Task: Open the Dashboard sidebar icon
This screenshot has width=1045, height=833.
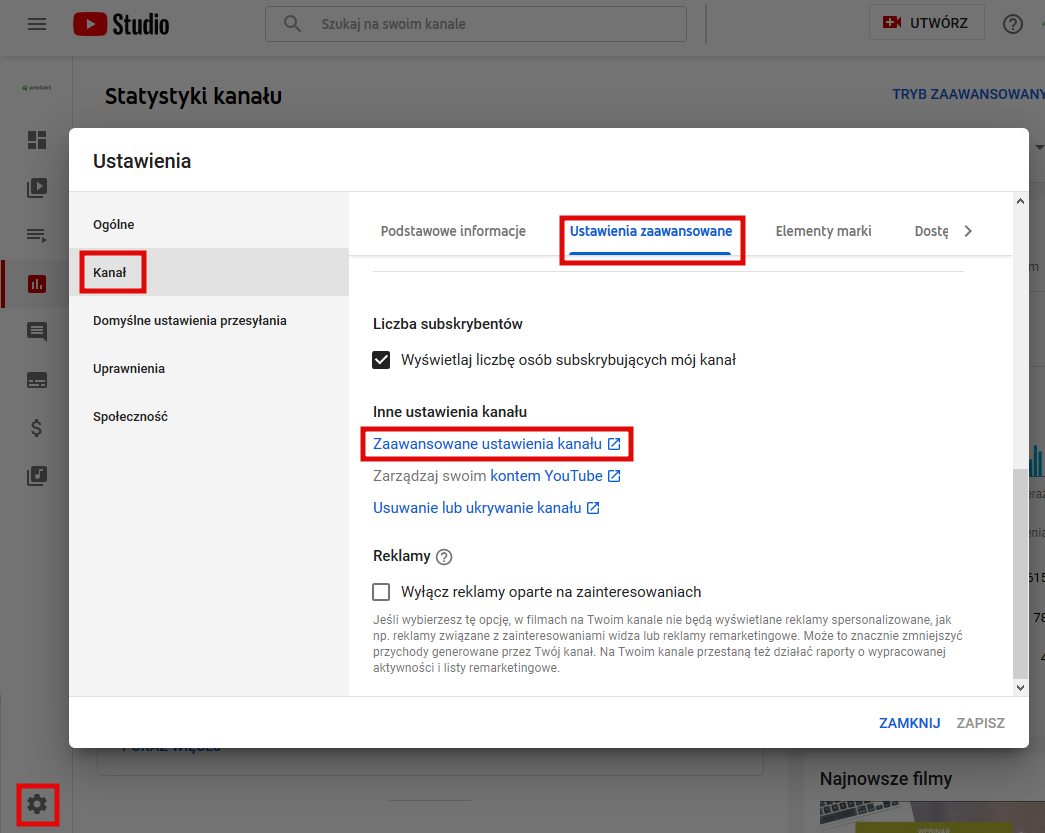Action: [37, 140]
